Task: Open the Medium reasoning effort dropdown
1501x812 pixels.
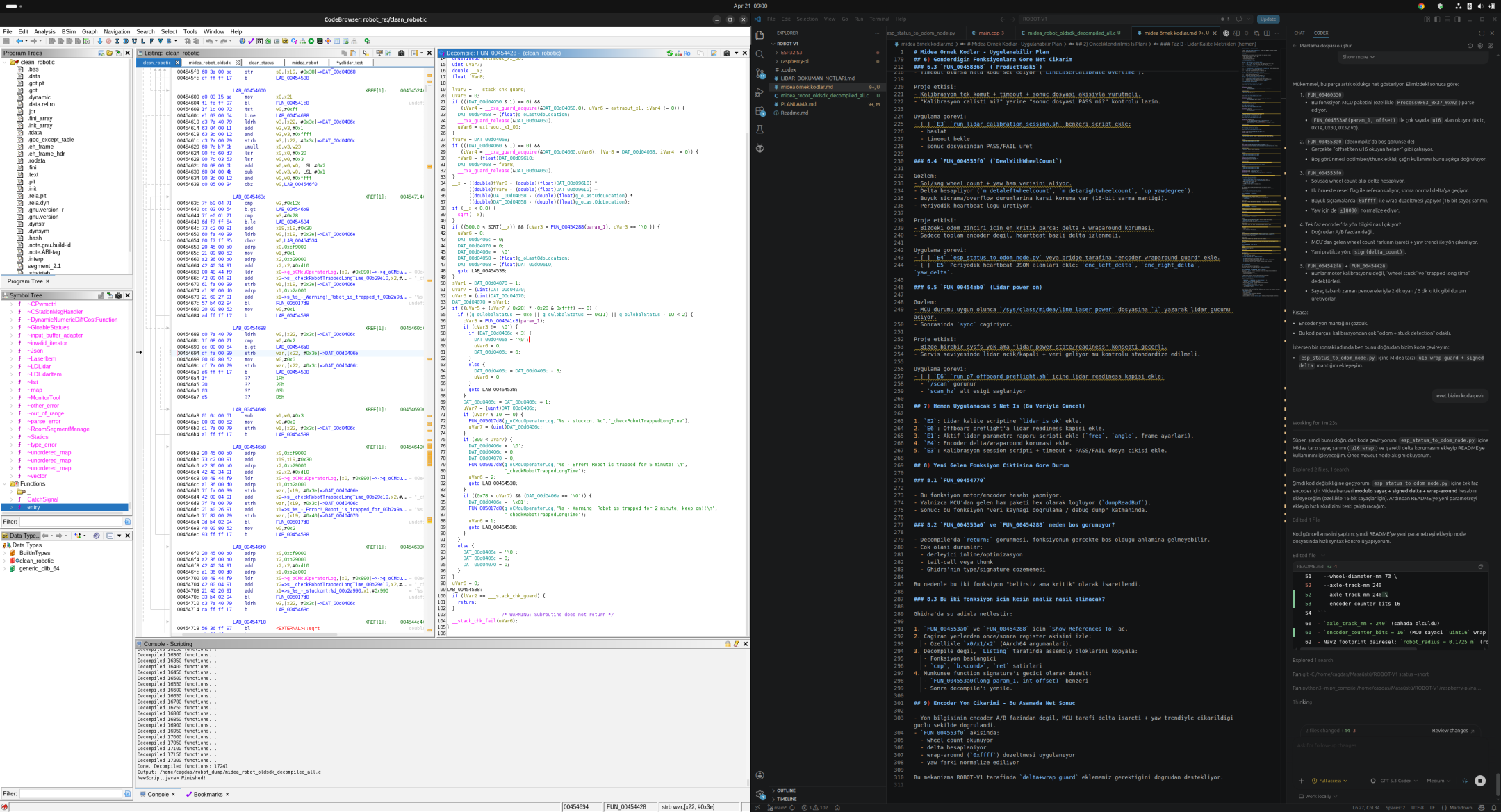Action: (x=1437, y=780)
